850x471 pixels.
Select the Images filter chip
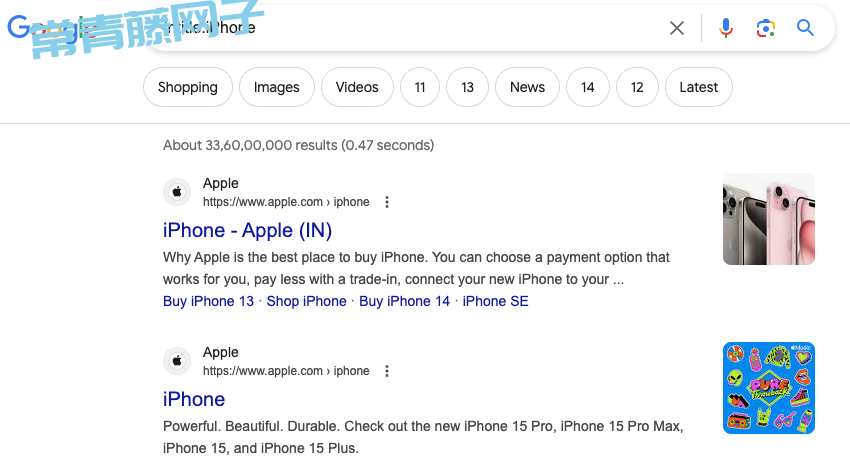tap(276, 87)
